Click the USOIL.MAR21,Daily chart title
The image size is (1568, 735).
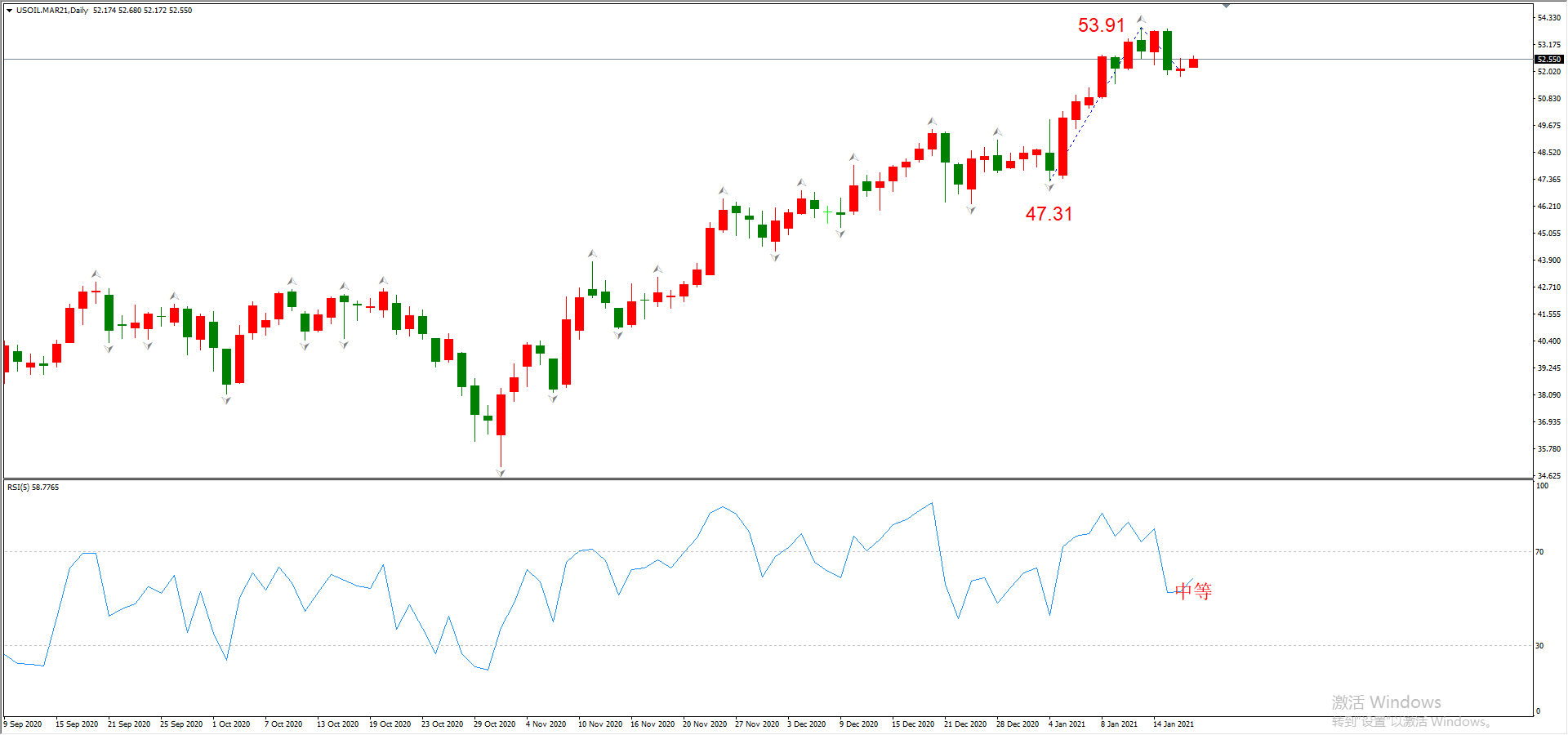tap(52, 11)
